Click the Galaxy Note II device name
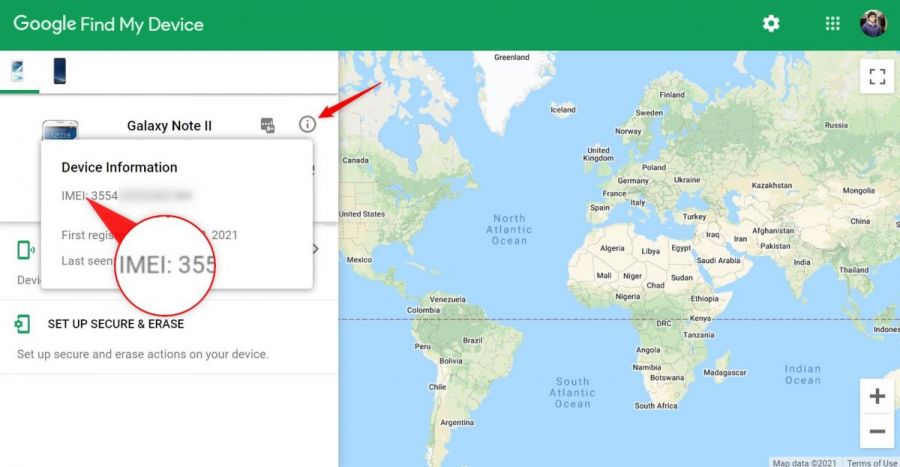The image size is (900, 467). pyautogui.click(x=169, y=126)
